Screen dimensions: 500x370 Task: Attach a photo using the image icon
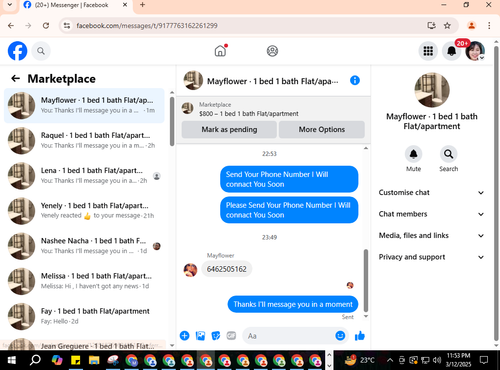tap(200, 336)
